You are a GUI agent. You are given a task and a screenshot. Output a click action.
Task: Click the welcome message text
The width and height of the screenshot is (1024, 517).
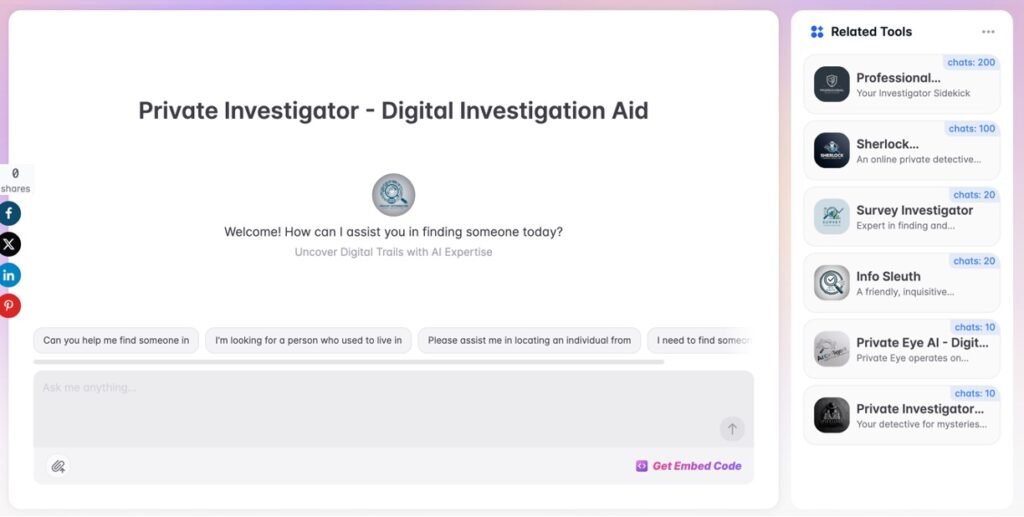point(393,232)
